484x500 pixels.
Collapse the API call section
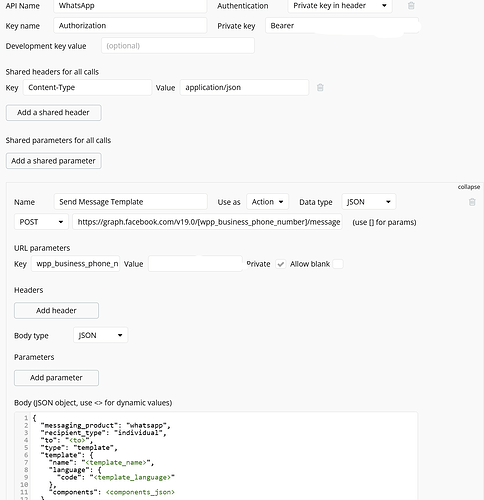[469, 187]
